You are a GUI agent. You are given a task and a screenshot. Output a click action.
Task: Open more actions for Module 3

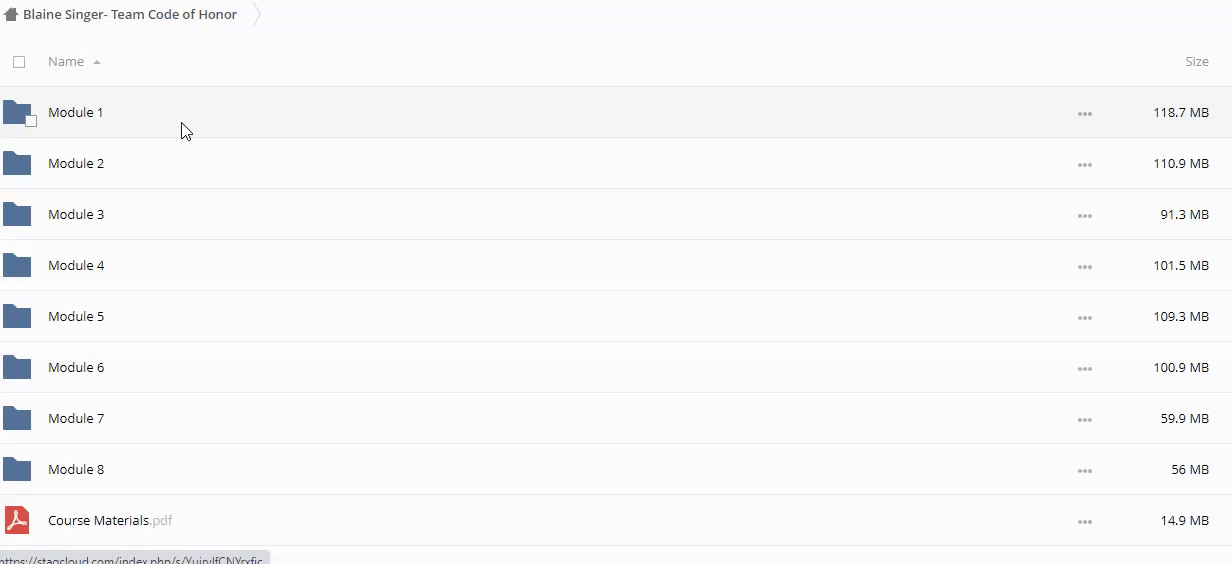(x=1085, y=215)
